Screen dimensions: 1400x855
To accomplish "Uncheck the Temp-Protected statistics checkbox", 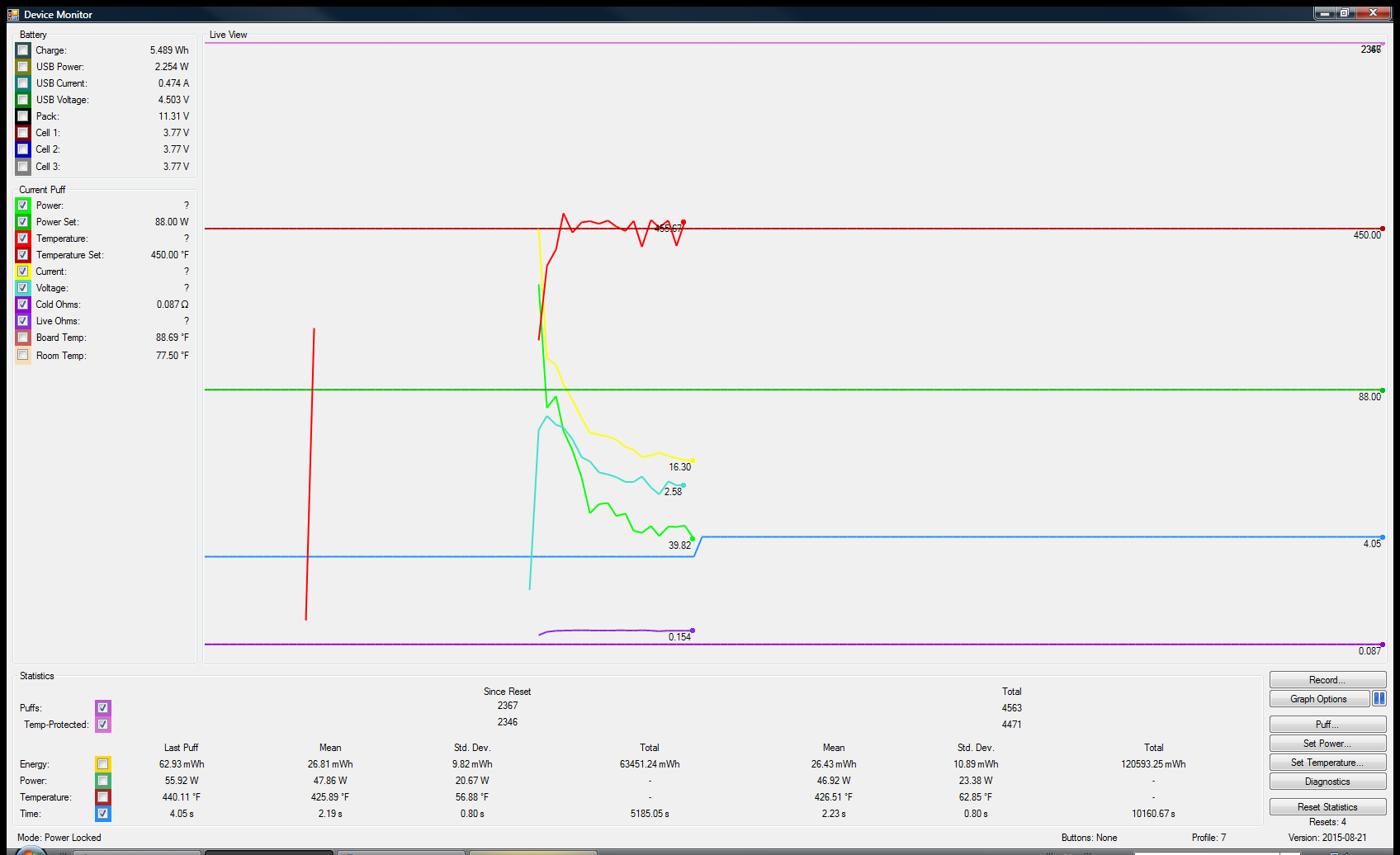I will 103,725.
